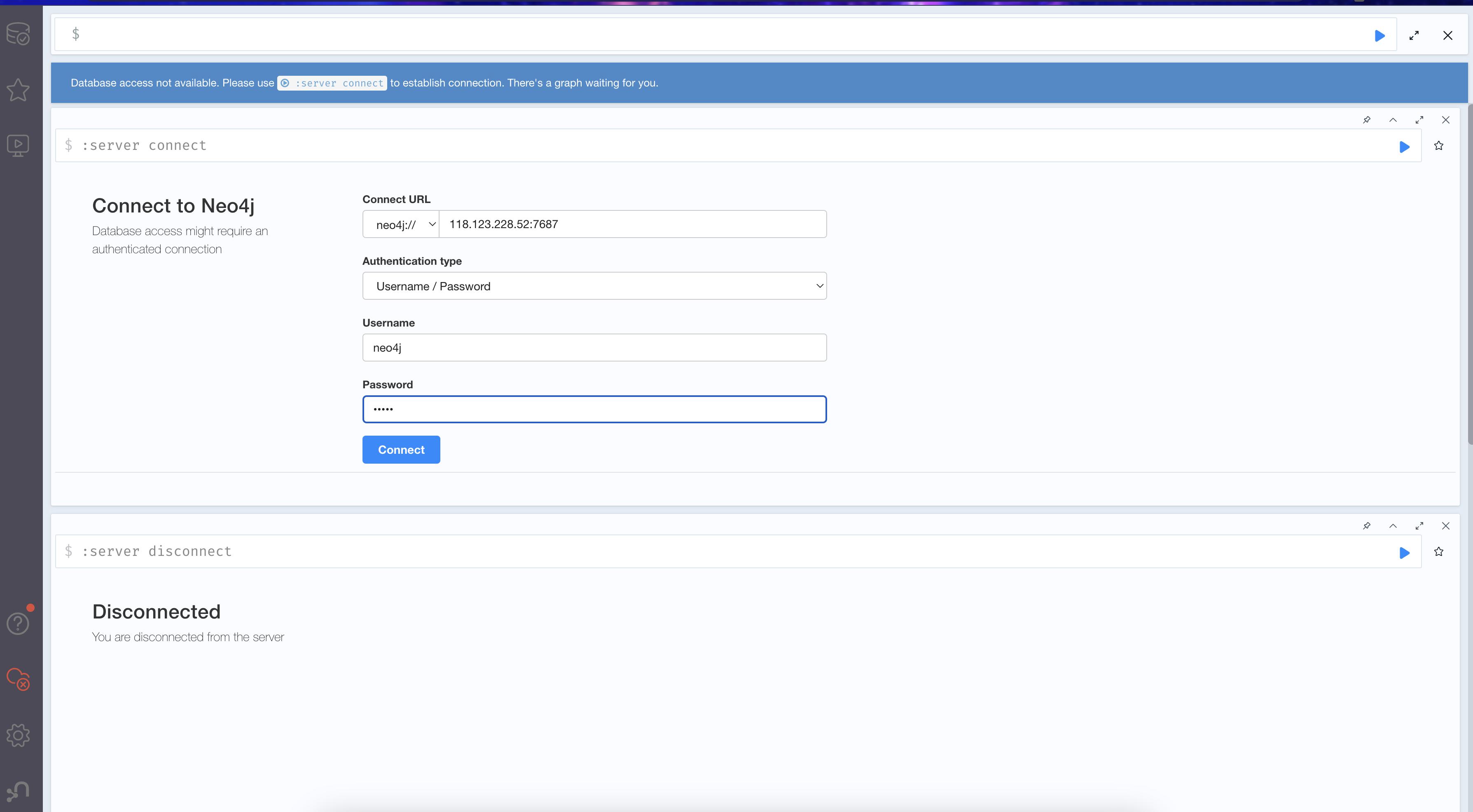Open the Database Information sidebar icon
Viewport: 1473px width, 812px height.
[x=18, y=34]
